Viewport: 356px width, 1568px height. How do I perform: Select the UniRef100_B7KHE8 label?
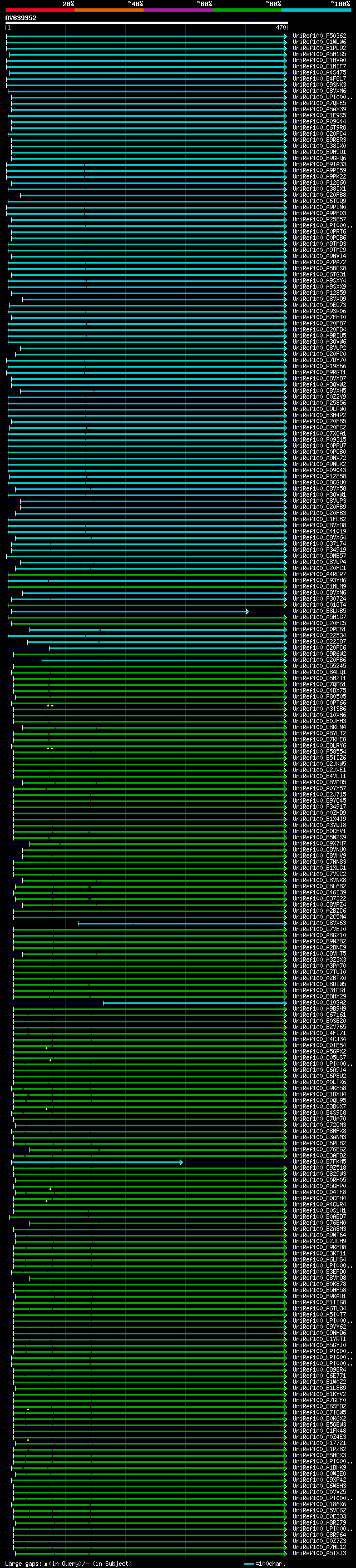pos(319,740)
